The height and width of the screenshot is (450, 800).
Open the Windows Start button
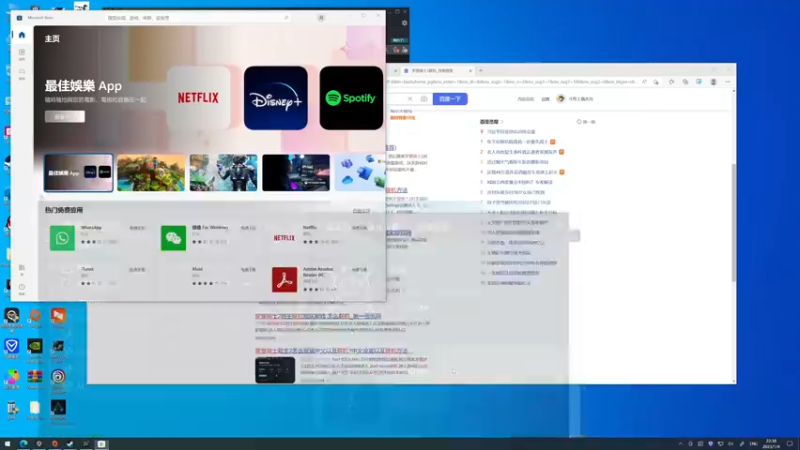(7, 444)
